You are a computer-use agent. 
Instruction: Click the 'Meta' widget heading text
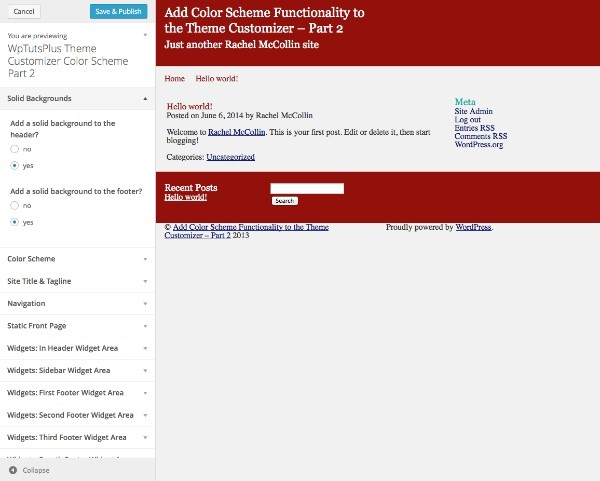click(465, 102)
